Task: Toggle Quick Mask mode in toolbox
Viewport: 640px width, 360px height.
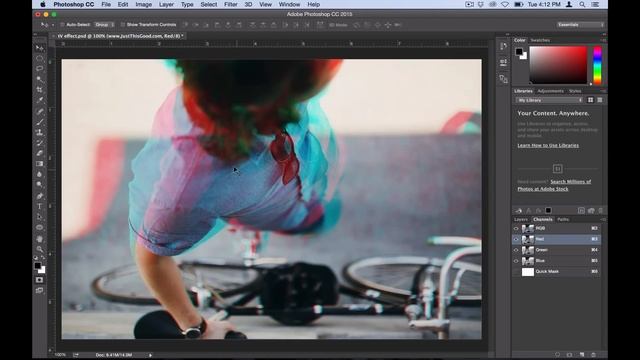Action: [x=40, y=280]
